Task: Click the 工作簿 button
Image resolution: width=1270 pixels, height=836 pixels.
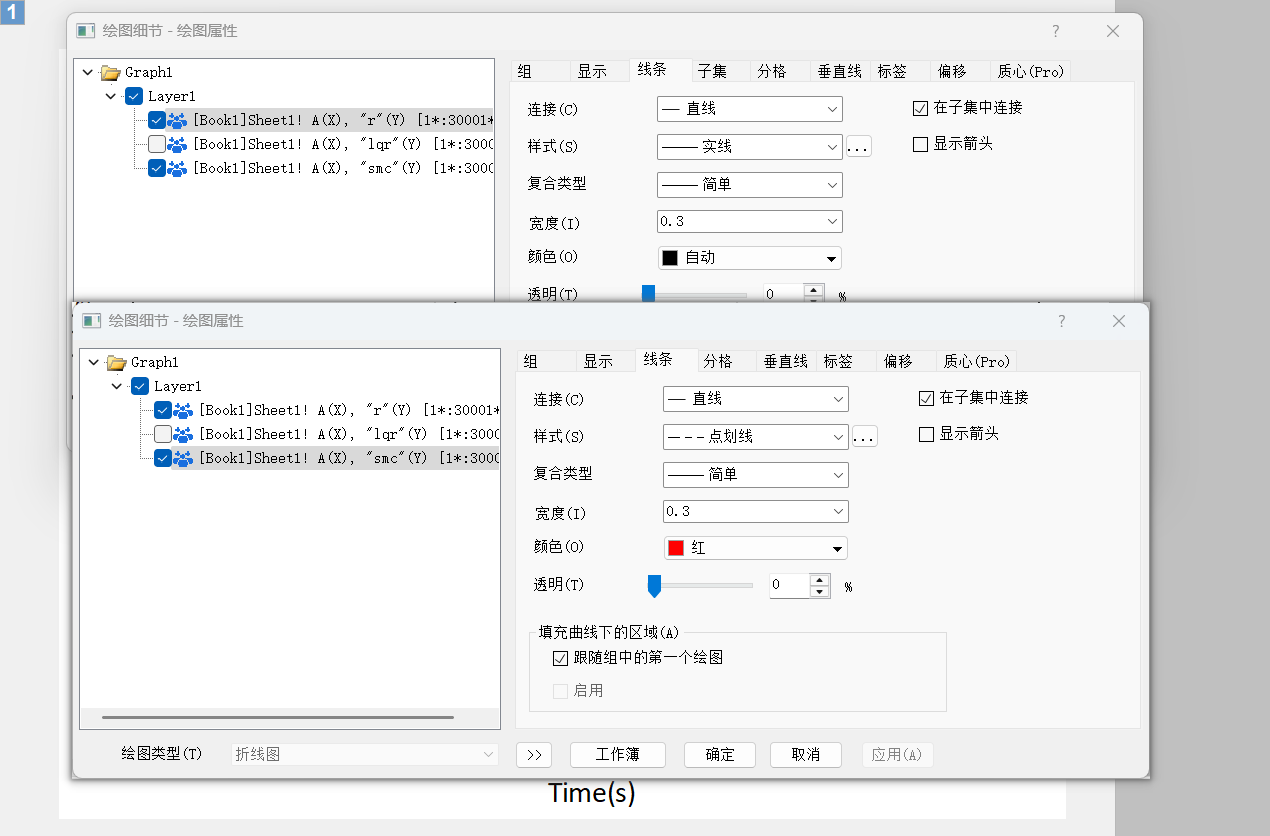Action: coord(617,754)
